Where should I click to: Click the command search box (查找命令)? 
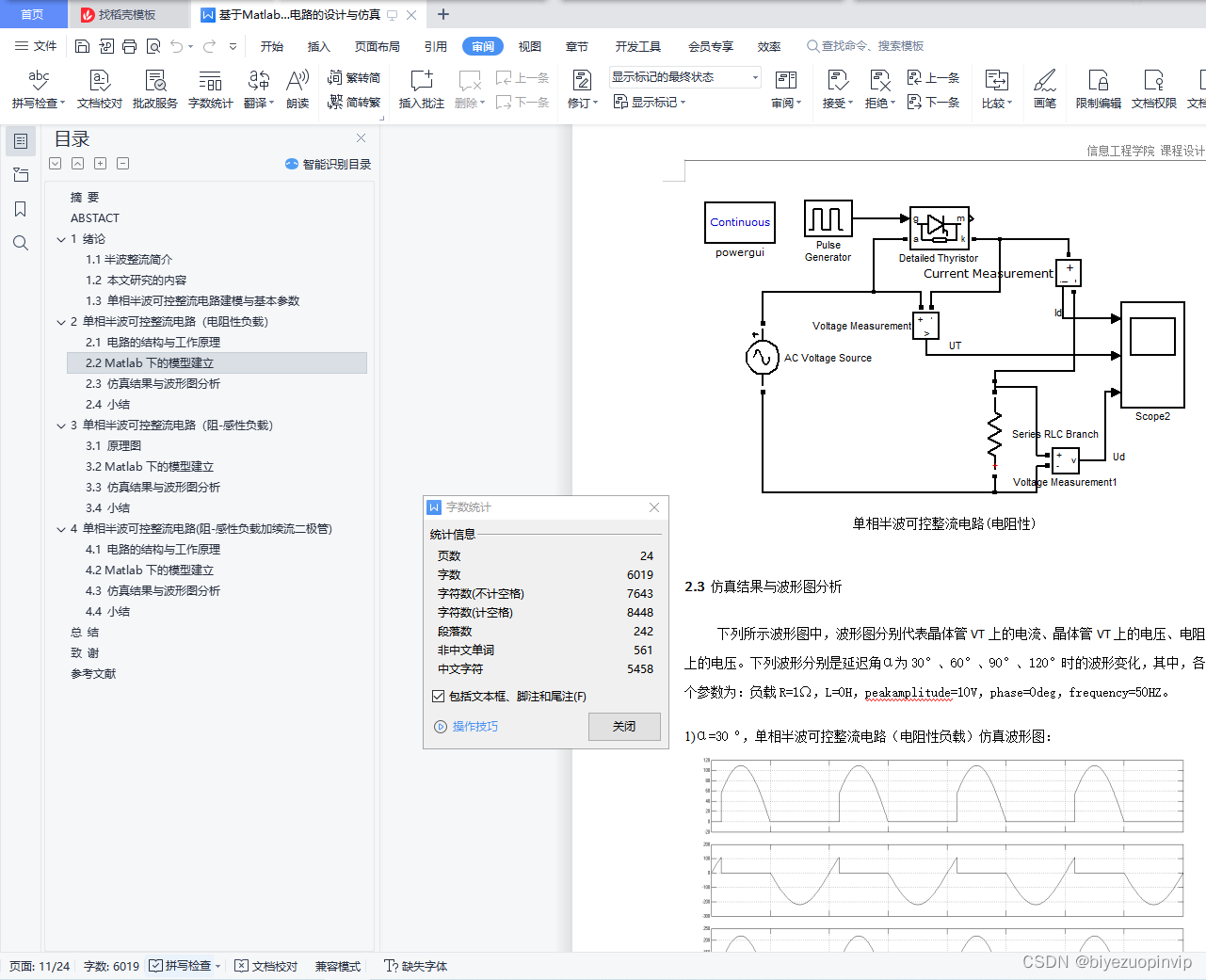click(x=866, y=46)
